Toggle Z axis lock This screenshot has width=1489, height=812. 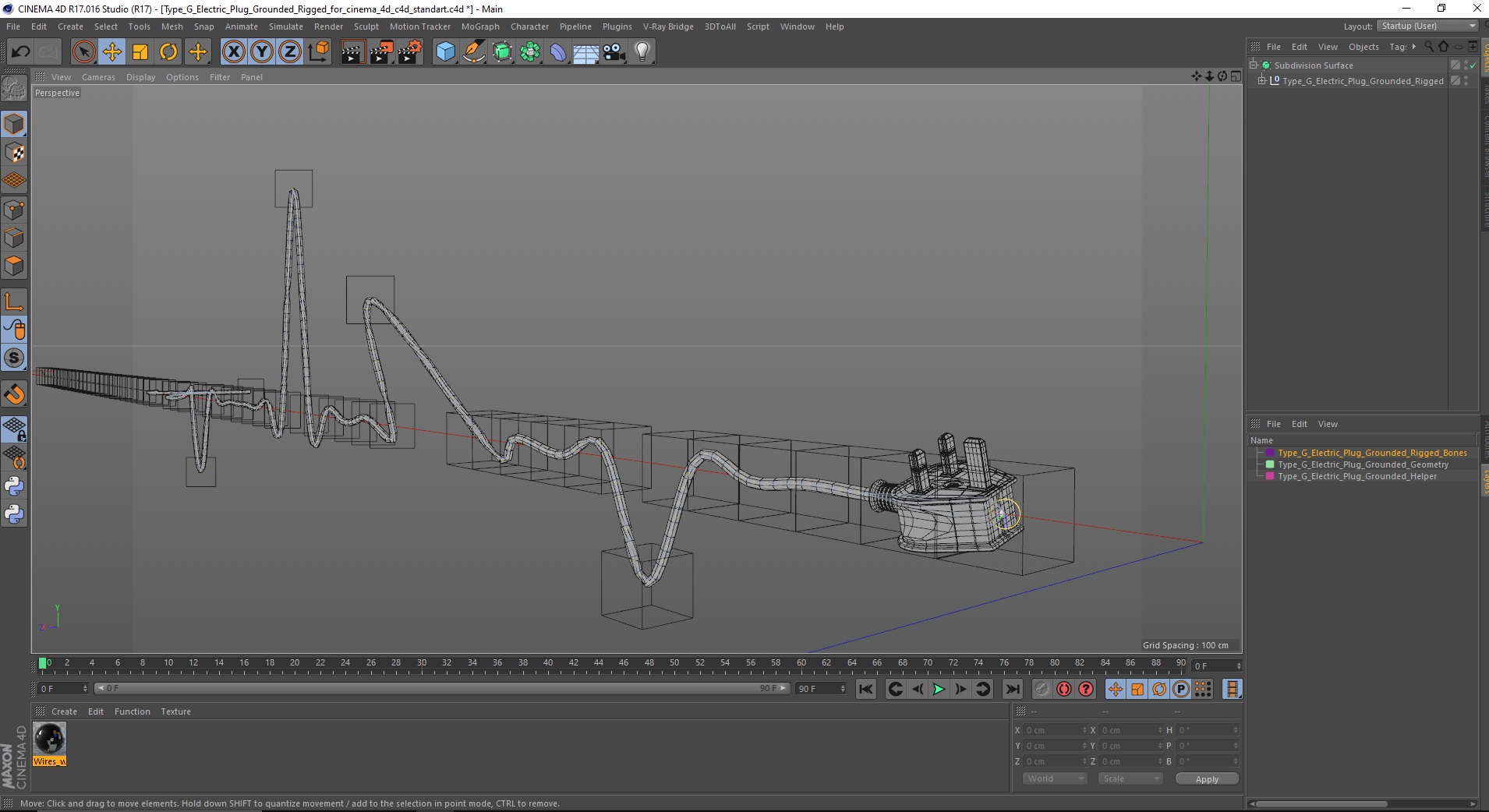click(x=290, y=52)
